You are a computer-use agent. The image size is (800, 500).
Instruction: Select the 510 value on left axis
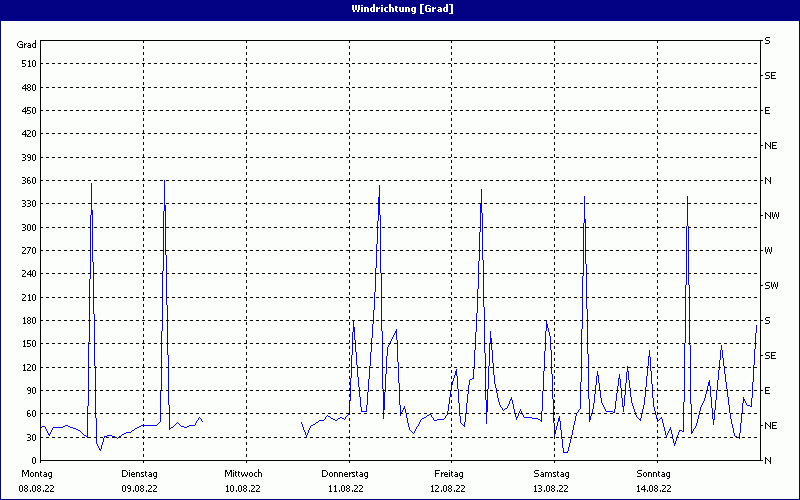tap(27, 64)
